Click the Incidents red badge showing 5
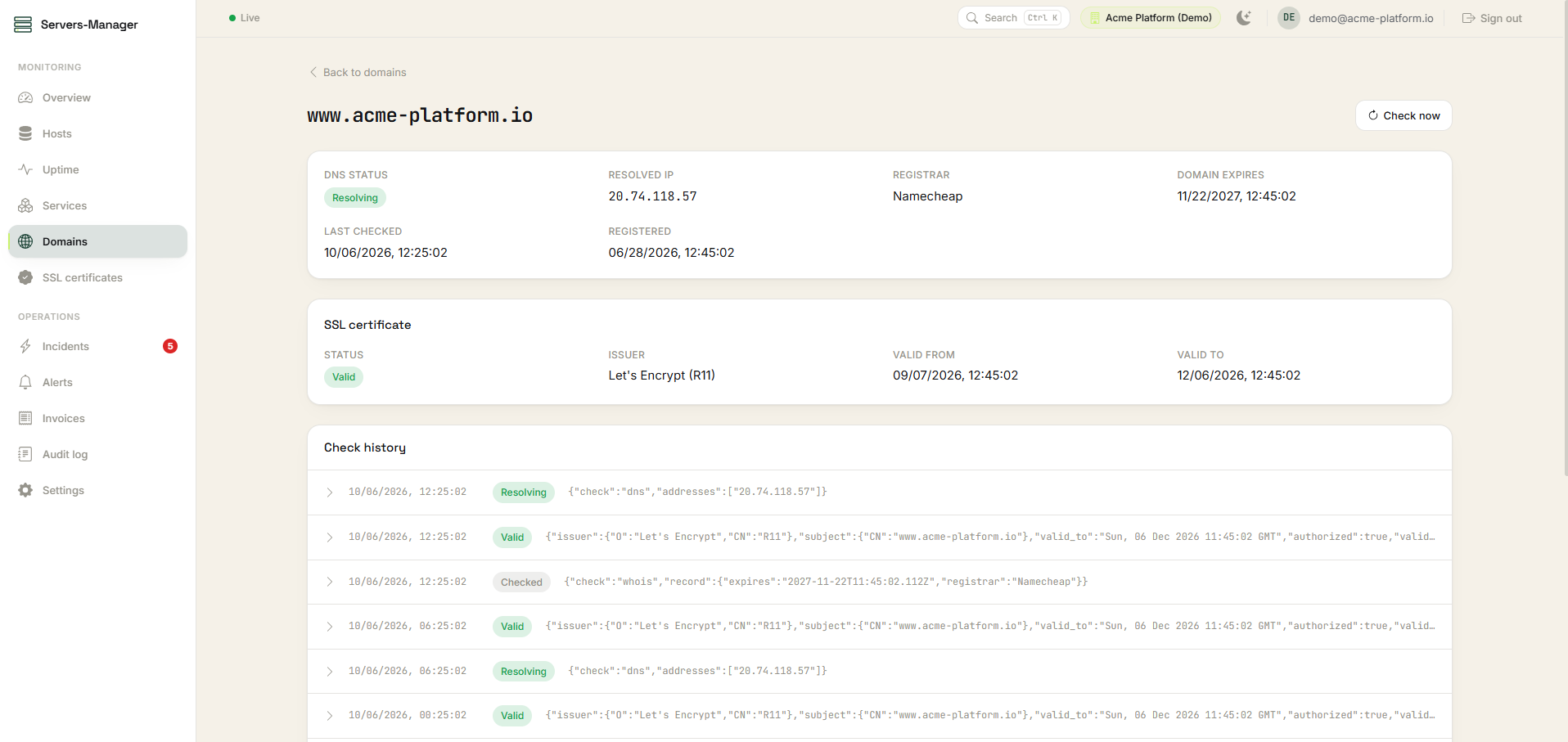 (170, 346)
